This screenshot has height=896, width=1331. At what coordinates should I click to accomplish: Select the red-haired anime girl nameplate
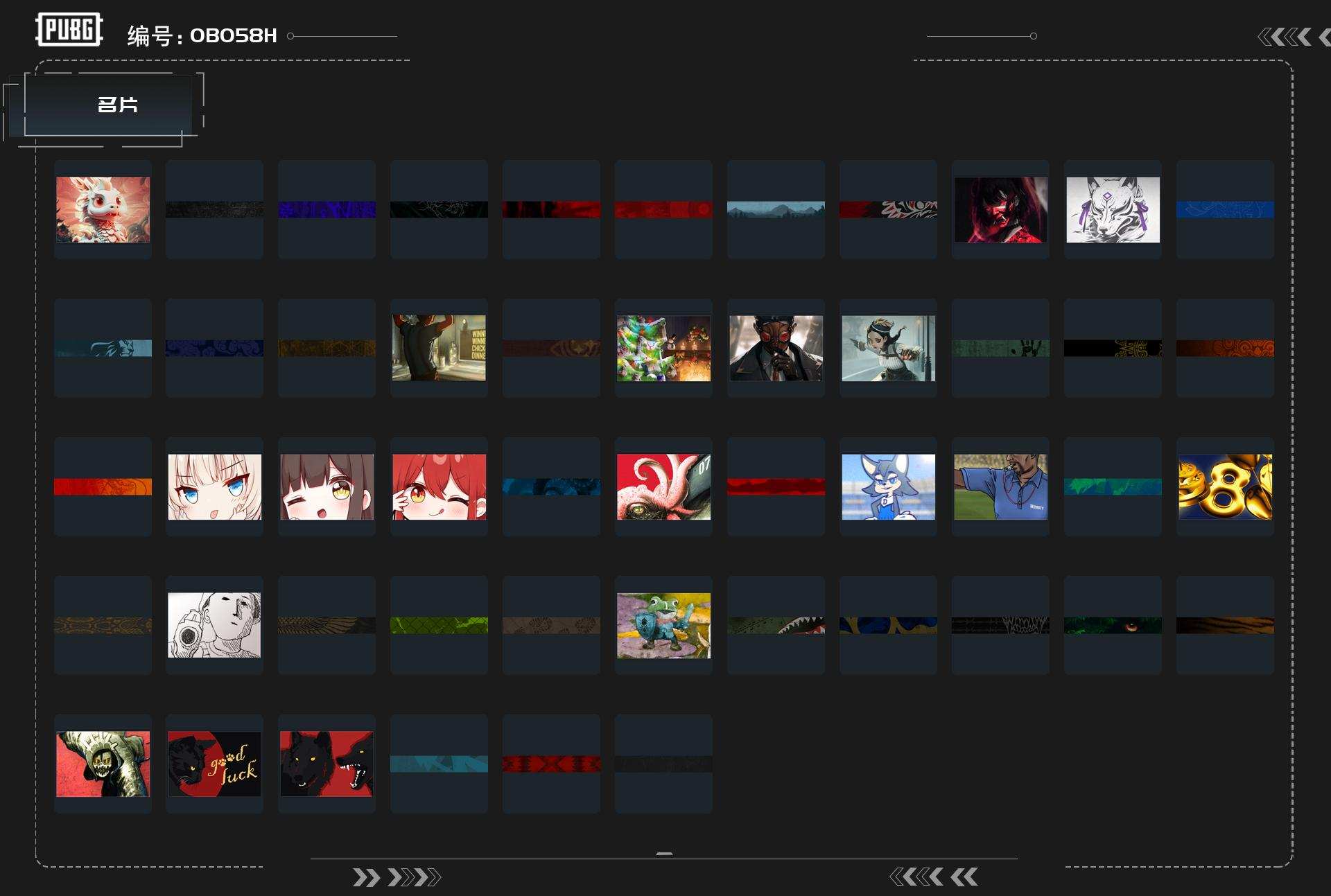pyautogui.click(x=440, y=486)
